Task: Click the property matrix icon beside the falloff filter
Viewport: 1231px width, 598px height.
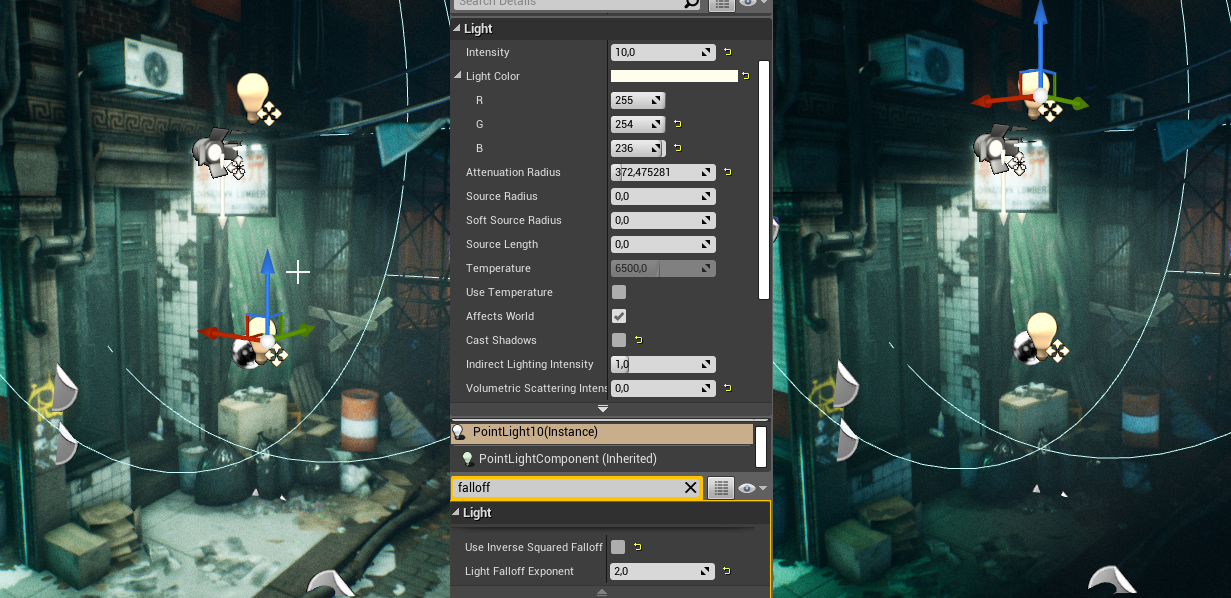Action: click(x=720, y=487)
